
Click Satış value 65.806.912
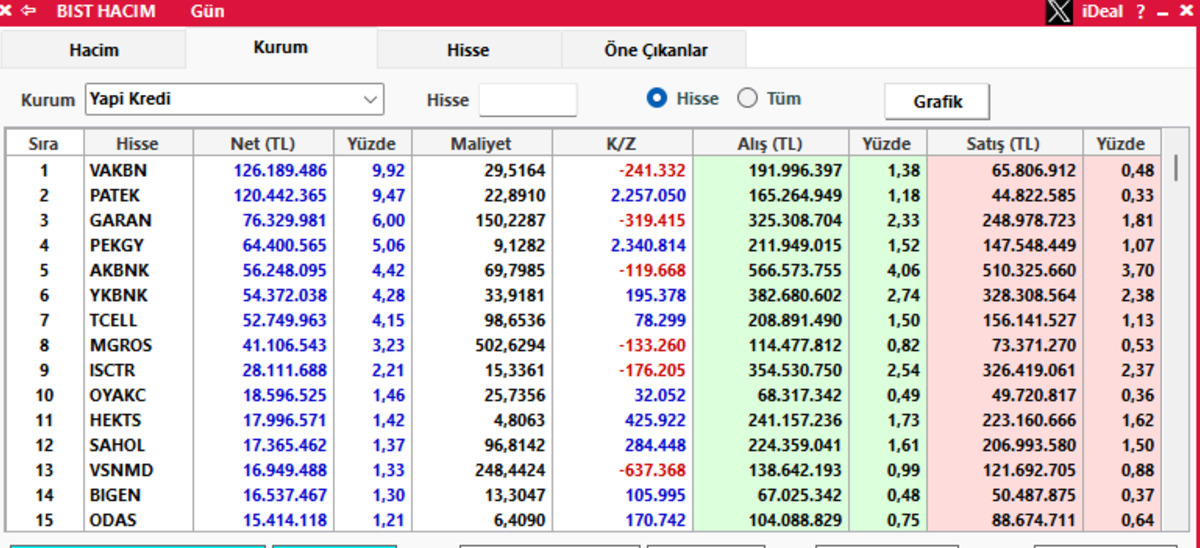(1035, 170)
